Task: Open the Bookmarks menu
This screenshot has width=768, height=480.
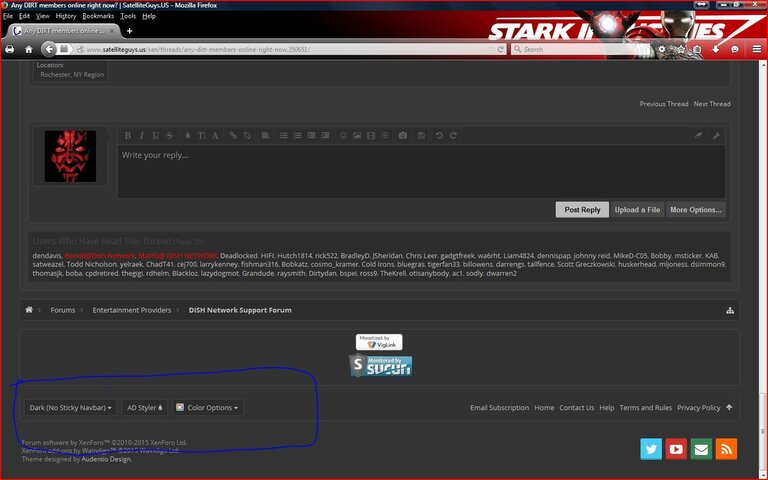Action: tap(98, 16)
